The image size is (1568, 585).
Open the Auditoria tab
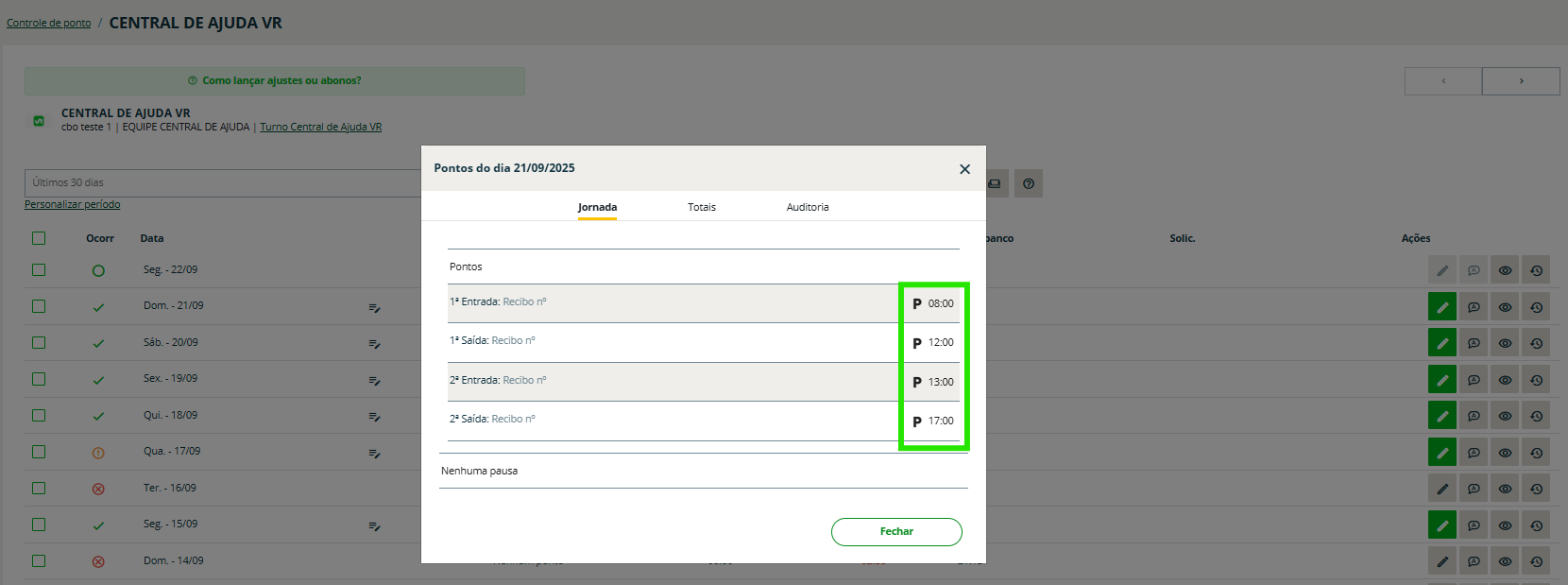tap(807, 207)
